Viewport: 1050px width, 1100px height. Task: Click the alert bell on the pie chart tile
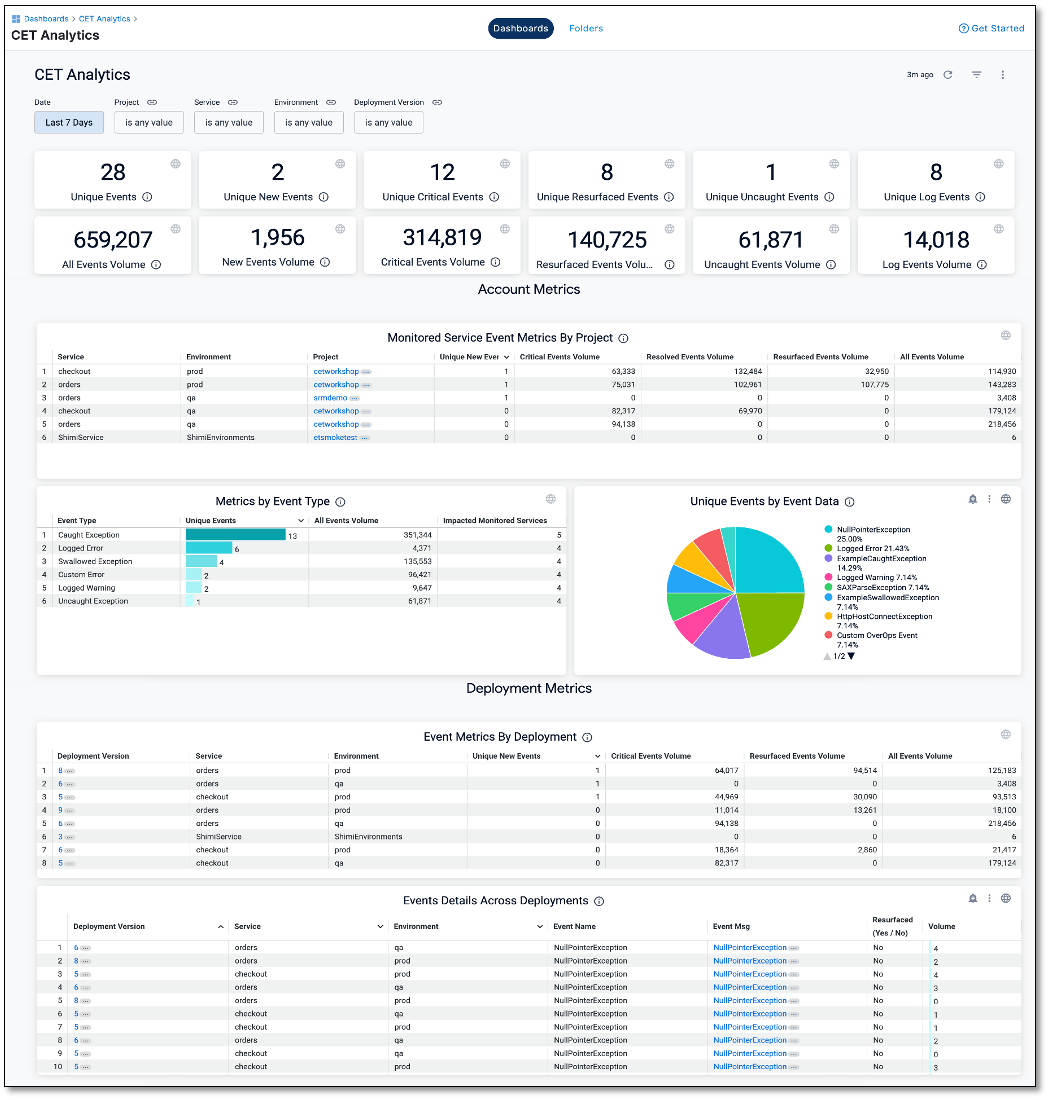pos(972,499)
